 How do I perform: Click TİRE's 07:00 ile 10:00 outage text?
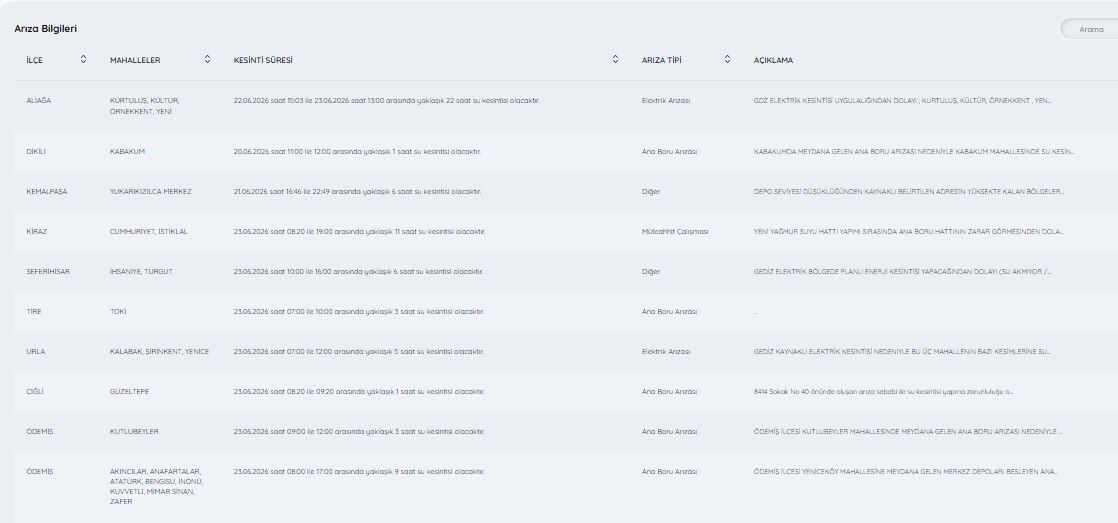359,311
